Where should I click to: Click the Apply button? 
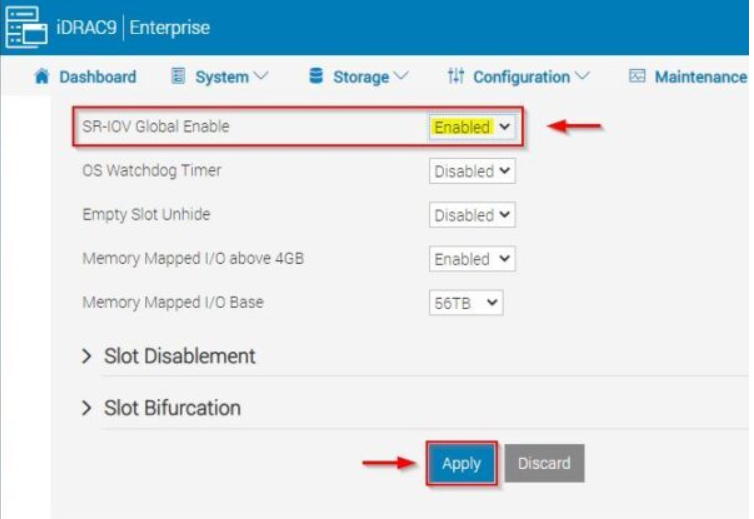pyautogui.click(x=461, y=464)
